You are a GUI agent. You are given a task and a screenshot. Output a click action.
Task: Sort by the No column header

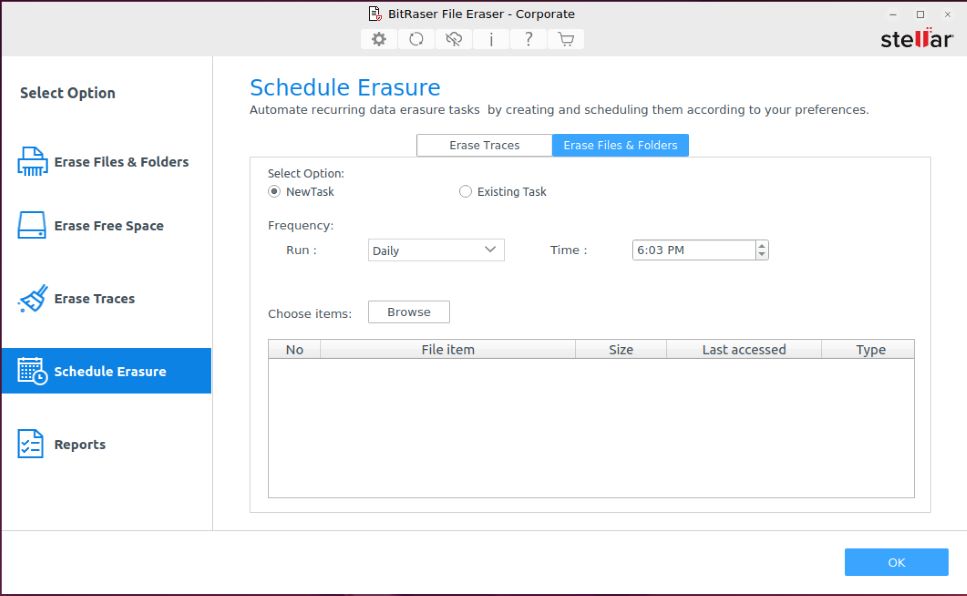point(295,349)
